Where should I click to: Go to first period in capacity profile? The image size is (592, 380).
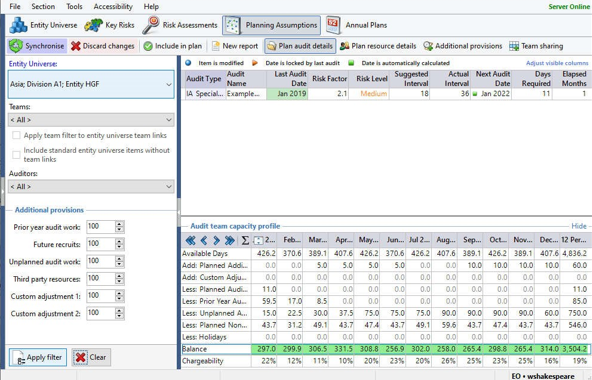[x=191, y=240]
